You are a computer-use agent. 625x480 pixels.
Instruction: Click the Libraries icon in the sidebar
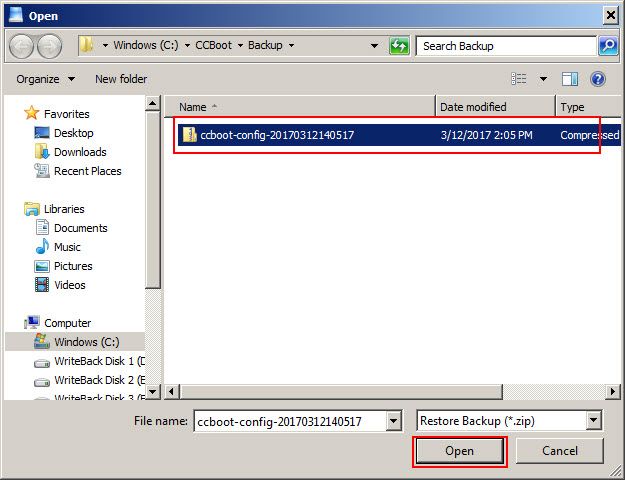31,209
